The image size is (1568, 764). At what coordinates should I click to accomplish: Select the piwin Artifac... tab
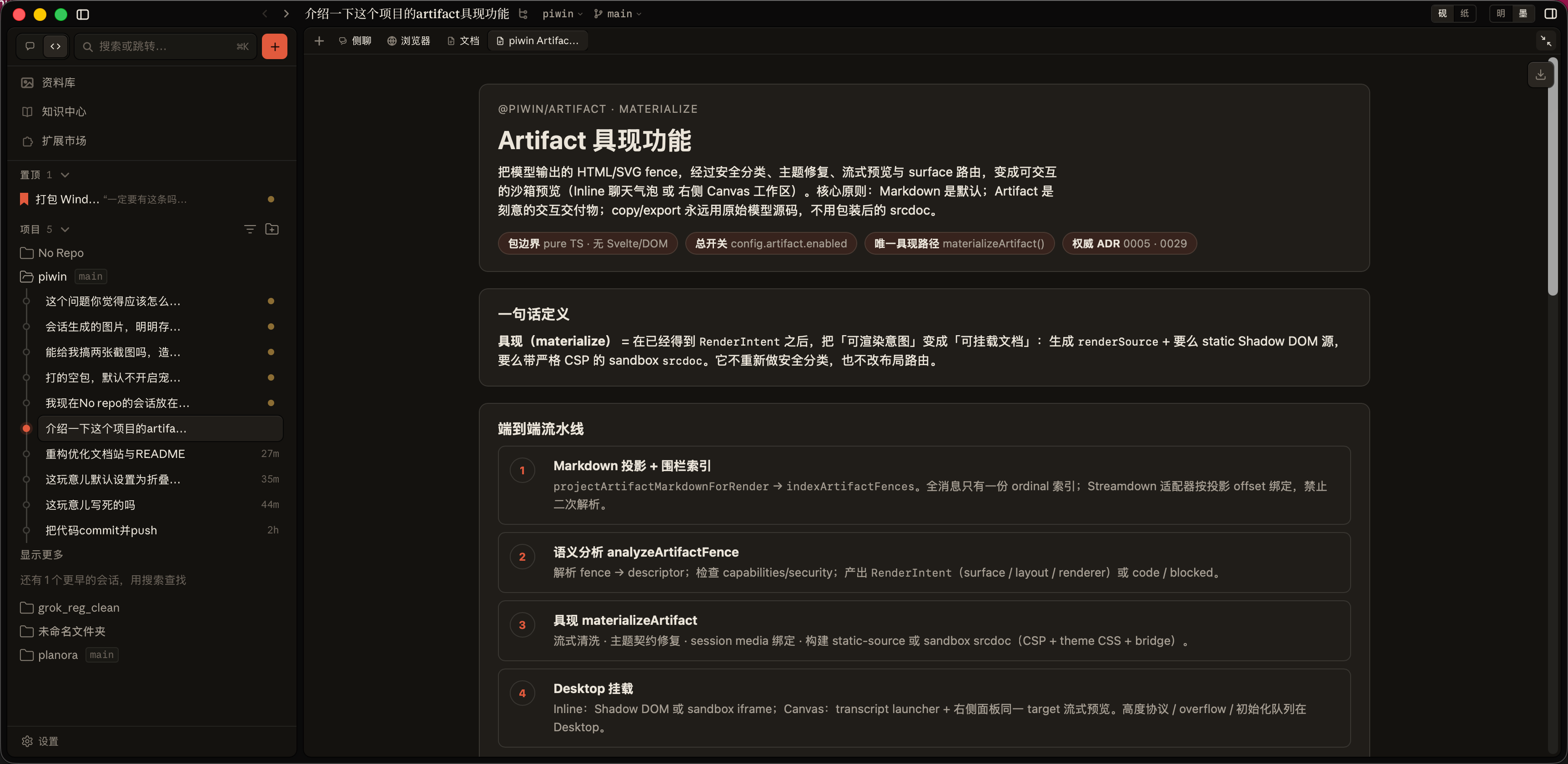(538, 41)
